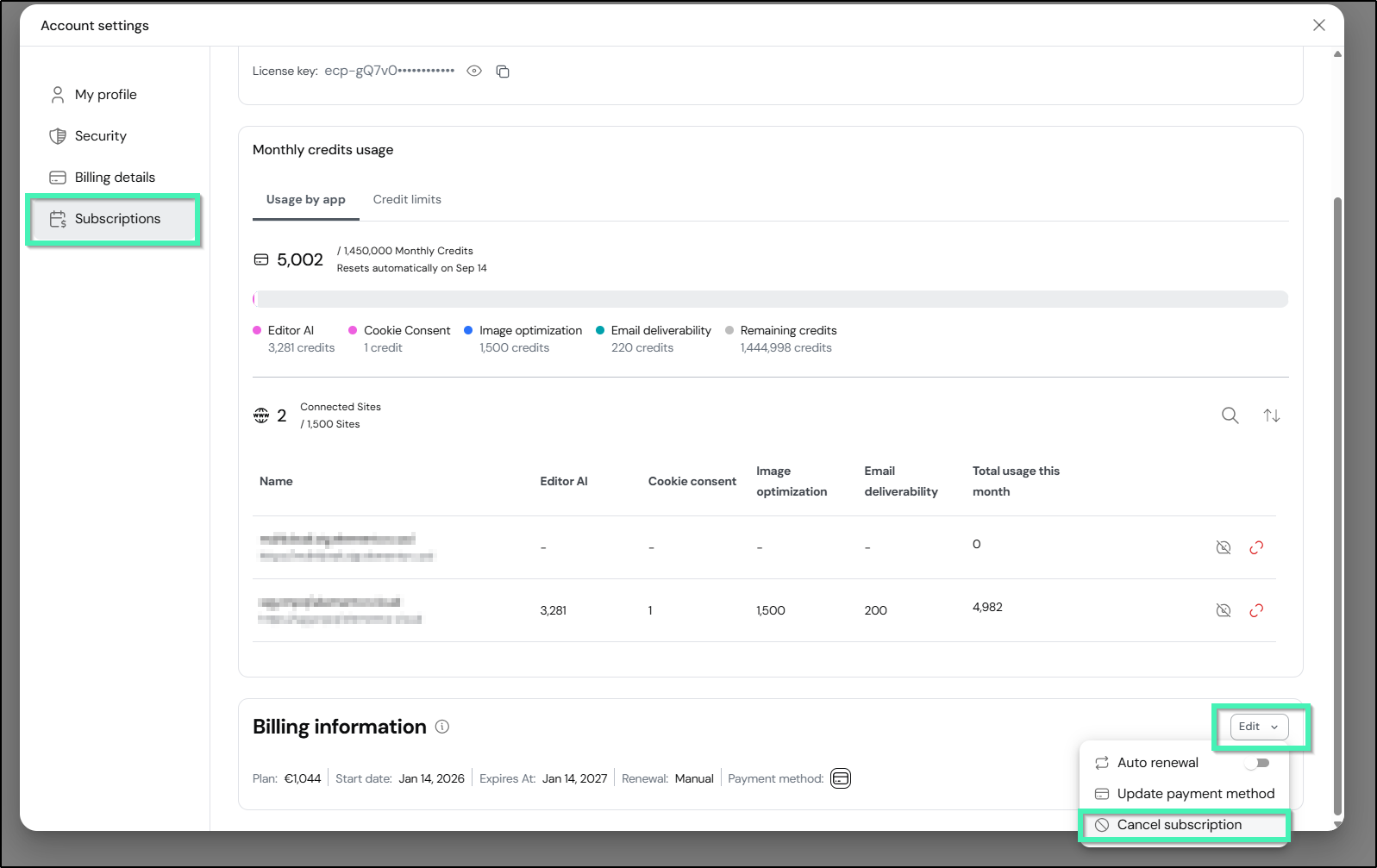Click the credits card icon beside 5,002
The image size is (1377, 868).
[261, 259]
